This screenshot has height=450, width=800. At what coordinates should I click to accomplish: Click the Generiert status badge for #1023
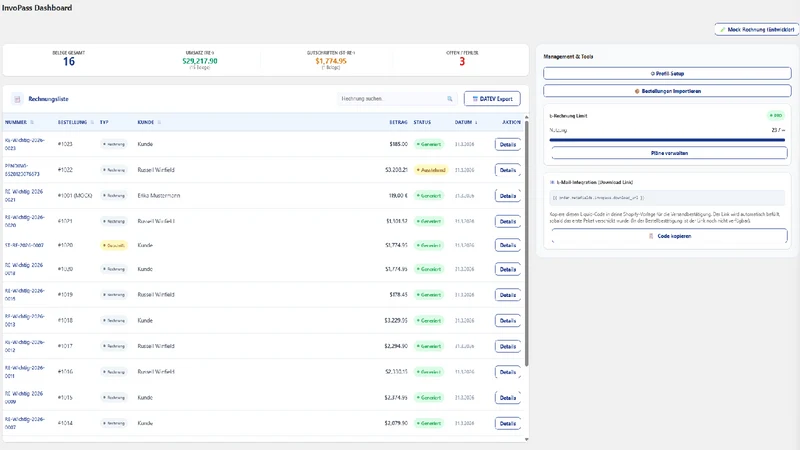429,144
